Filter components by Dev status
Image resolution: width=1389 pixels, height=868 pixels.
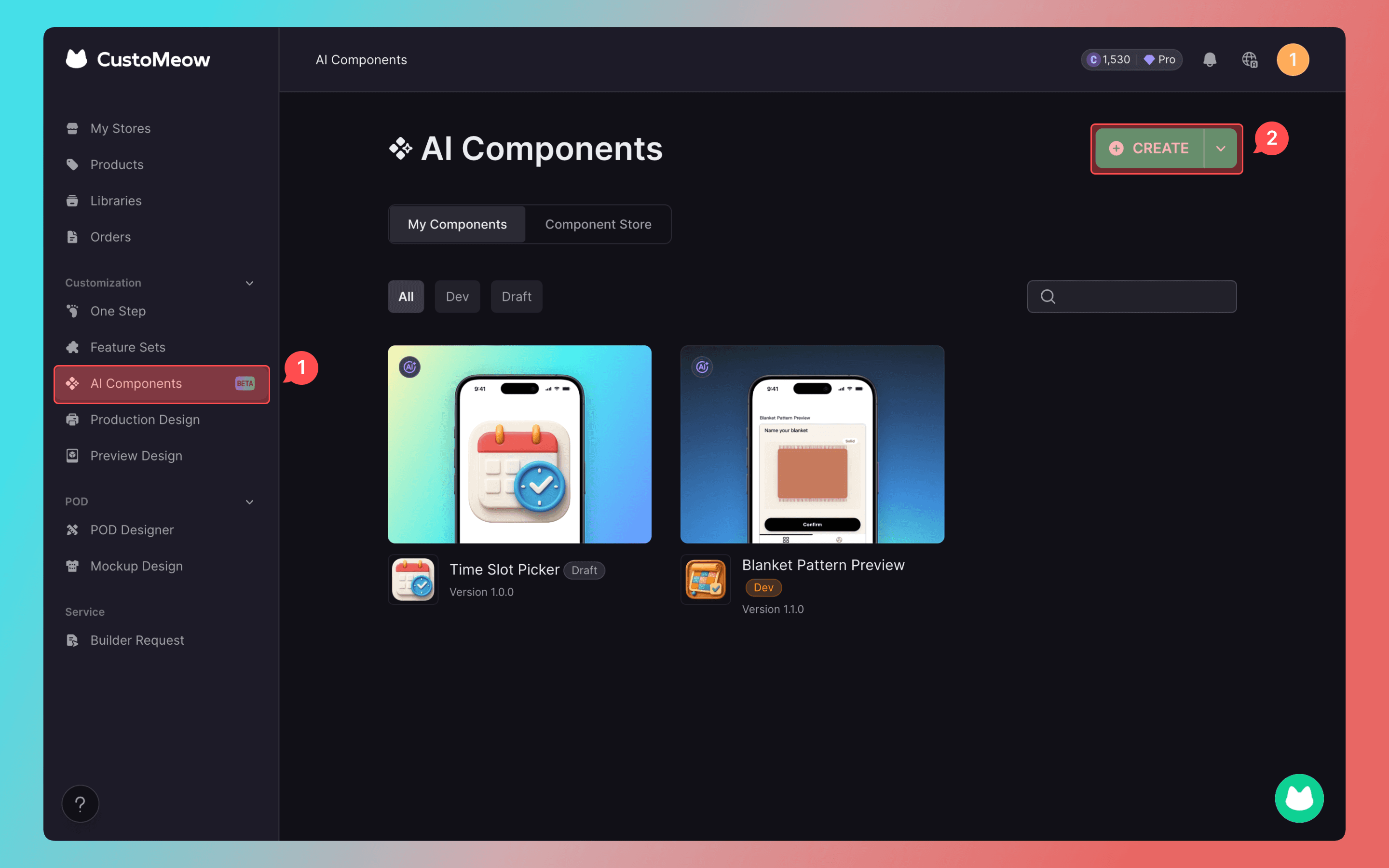point(457,297)
